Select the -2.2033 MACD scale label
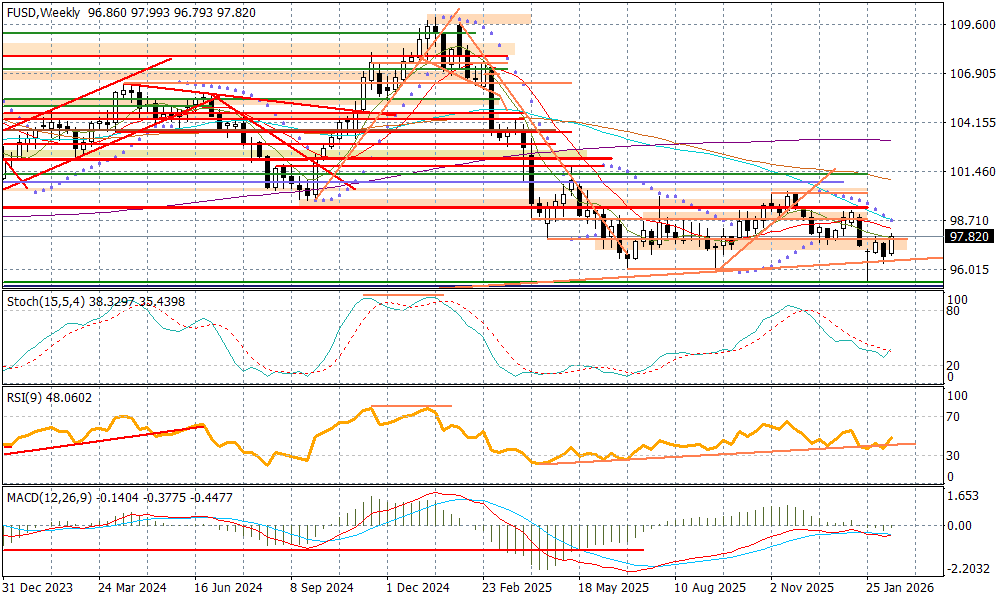The width and height of the screenshot is (1000, 600). (x=968, y=569)
